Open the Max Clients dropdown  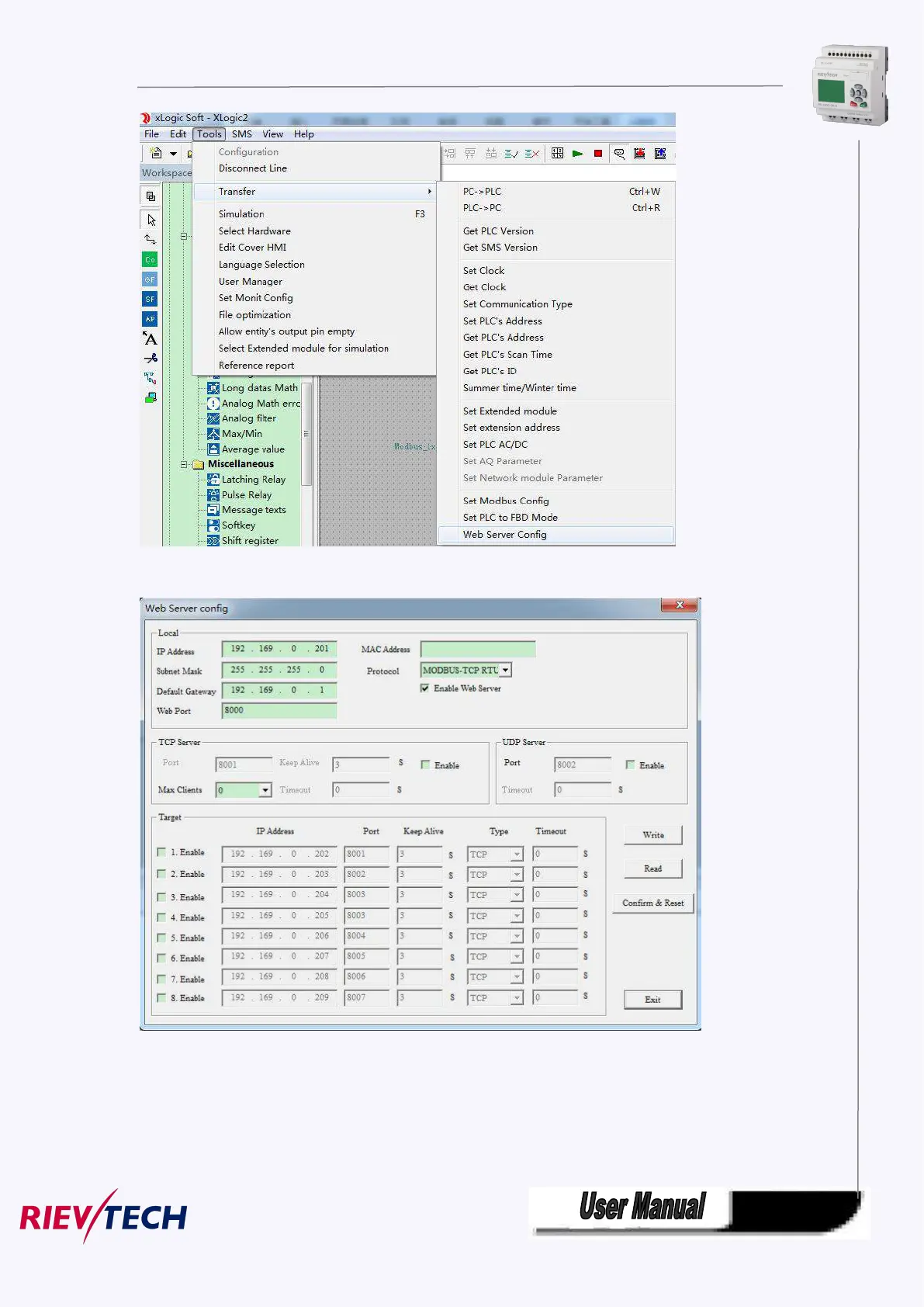(x=265, y=790)
